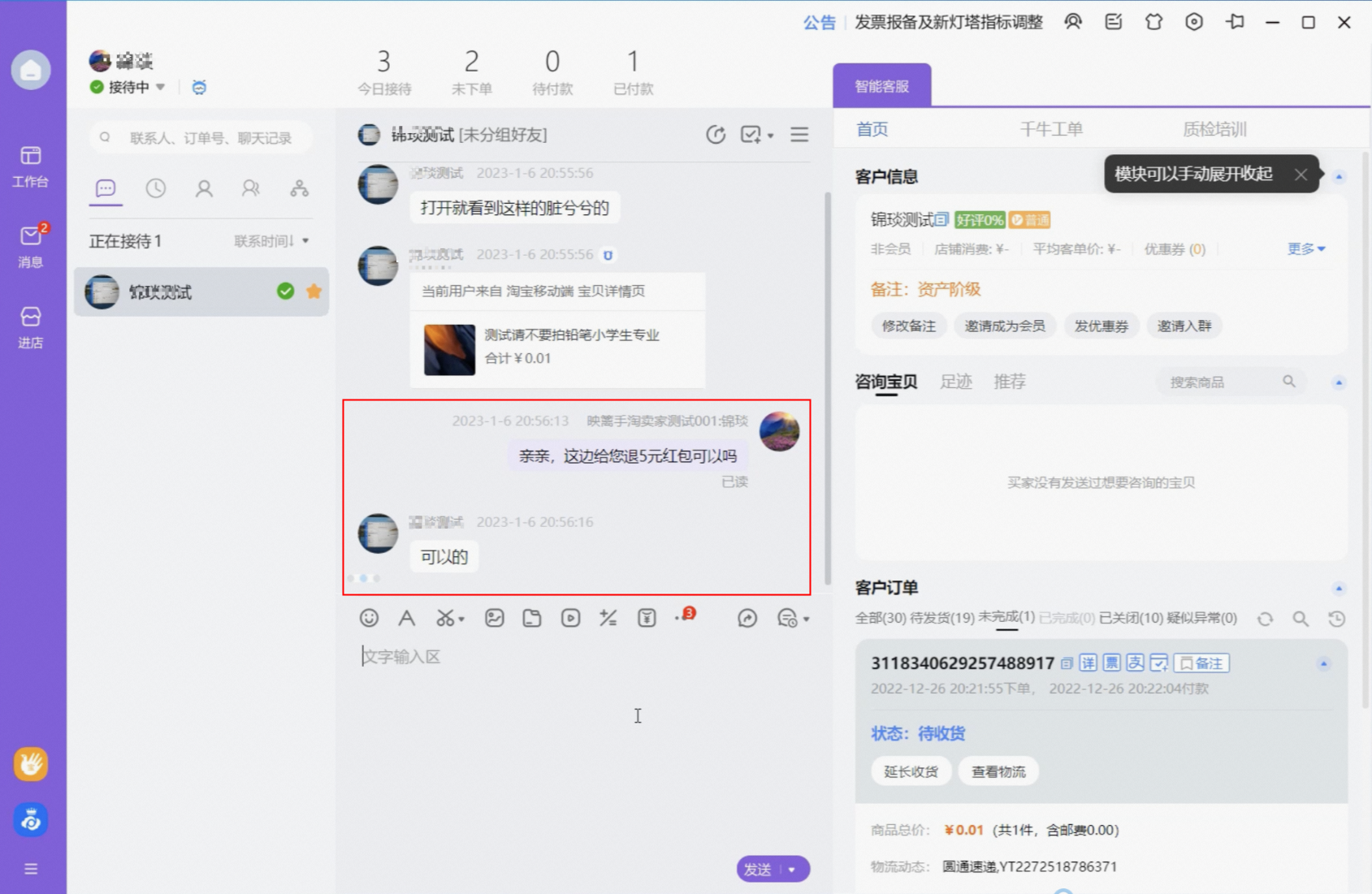Send a video via the play icon

[570, 618]
